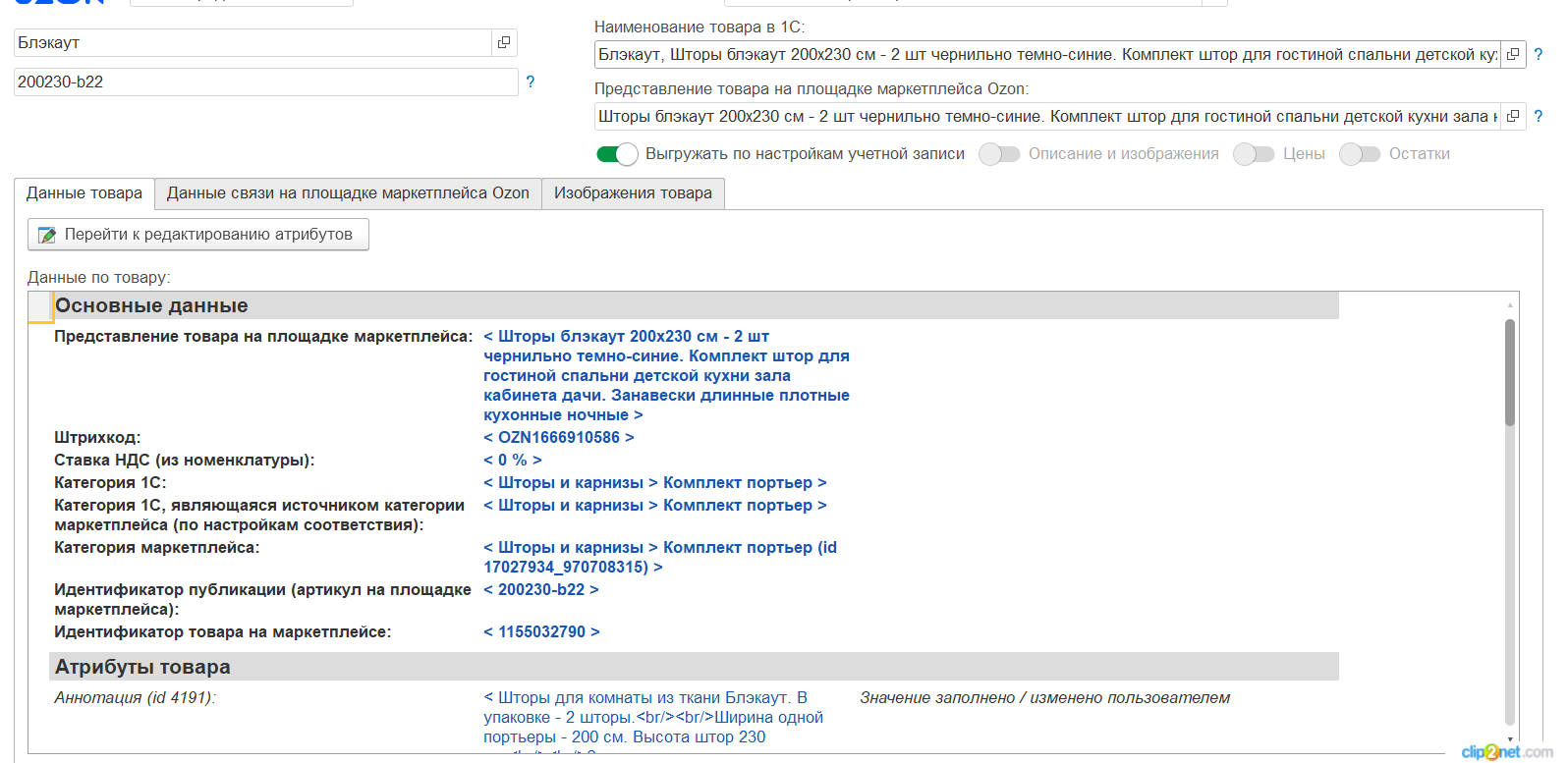Switch on the Остатки toggle
The width and height of the screenshot is (1568, 763).
click(1360, 154)
